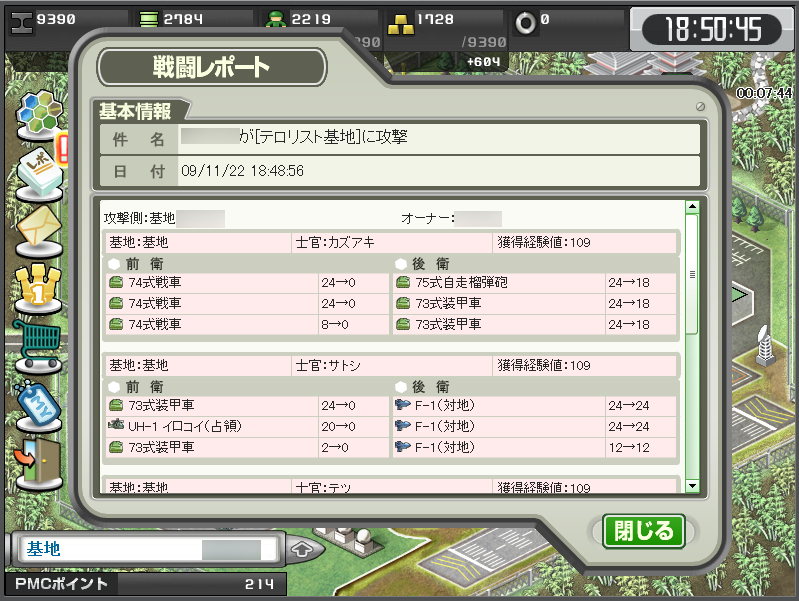Click the exit door icon
This screenshot has width=799, height=601.
(x=39, y=464)
